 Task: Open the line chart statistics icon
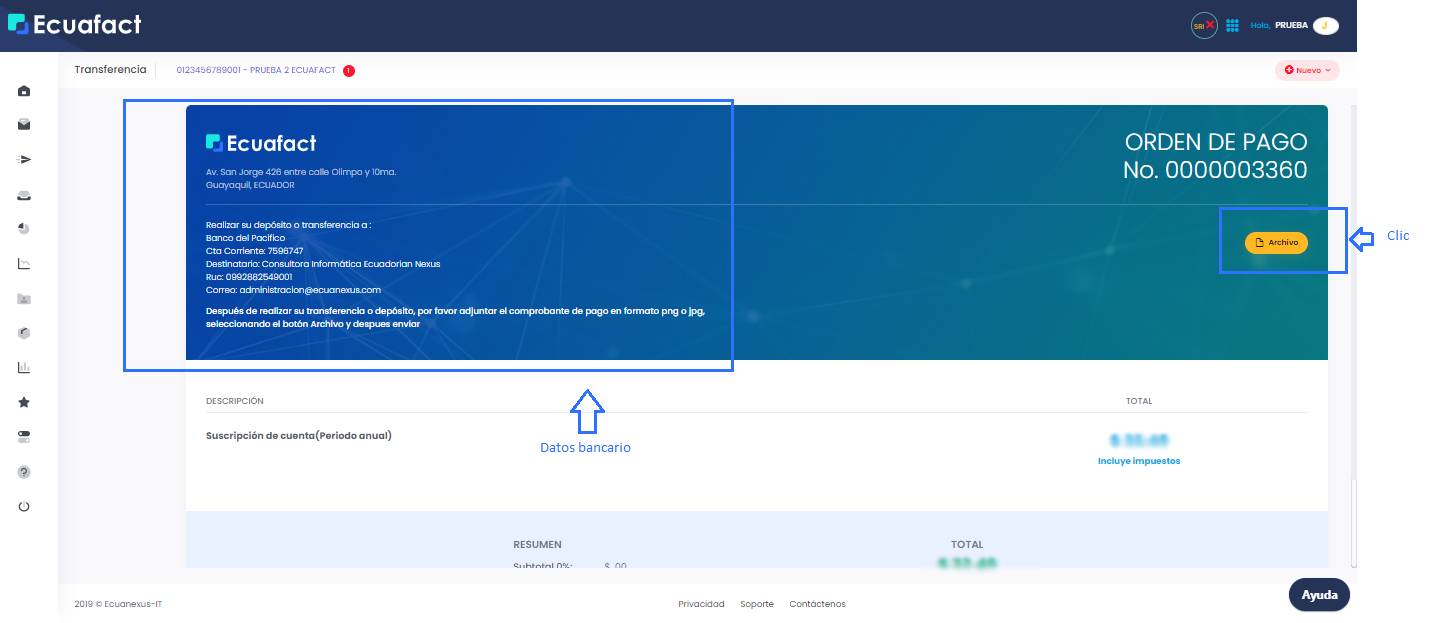tap(24, 263)
